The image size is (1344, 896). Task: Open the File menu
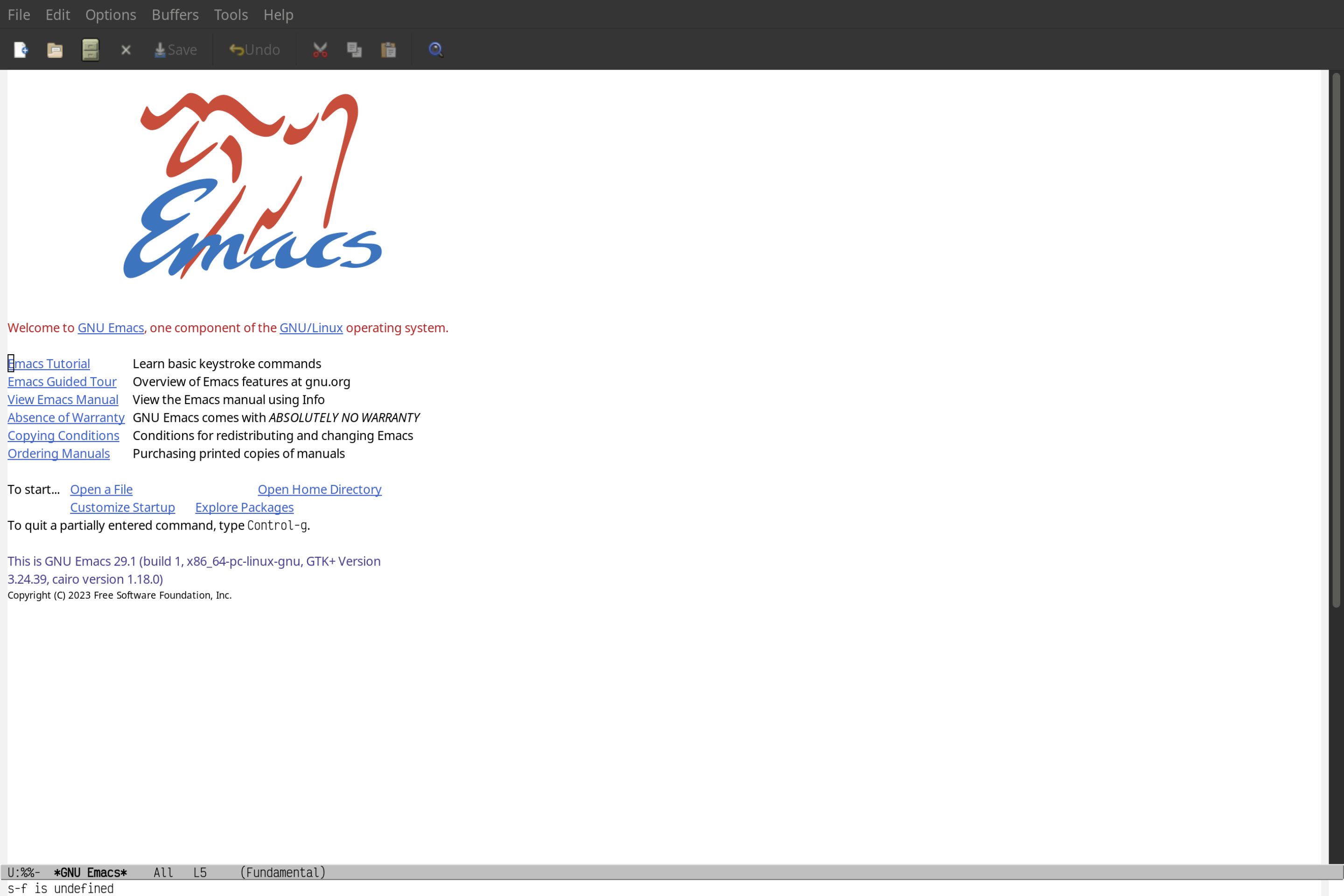[18, 14]
